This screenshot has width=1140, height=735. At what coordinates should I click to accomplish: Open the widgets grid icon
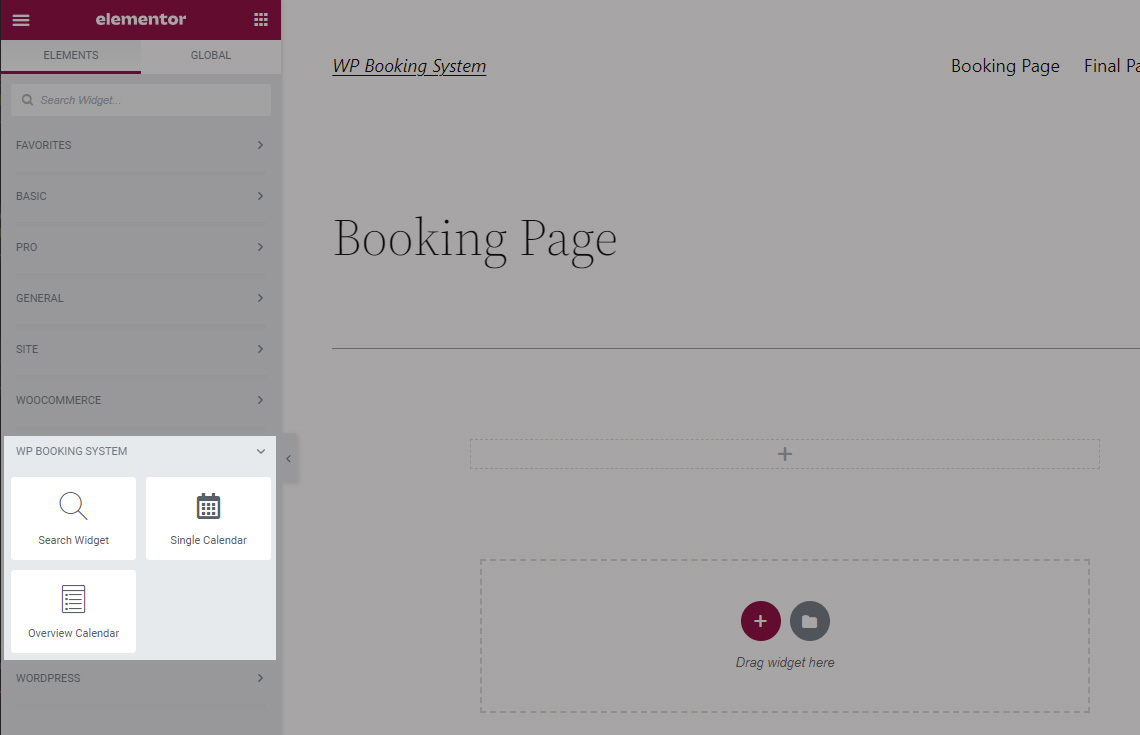click(x=260, y=20)
